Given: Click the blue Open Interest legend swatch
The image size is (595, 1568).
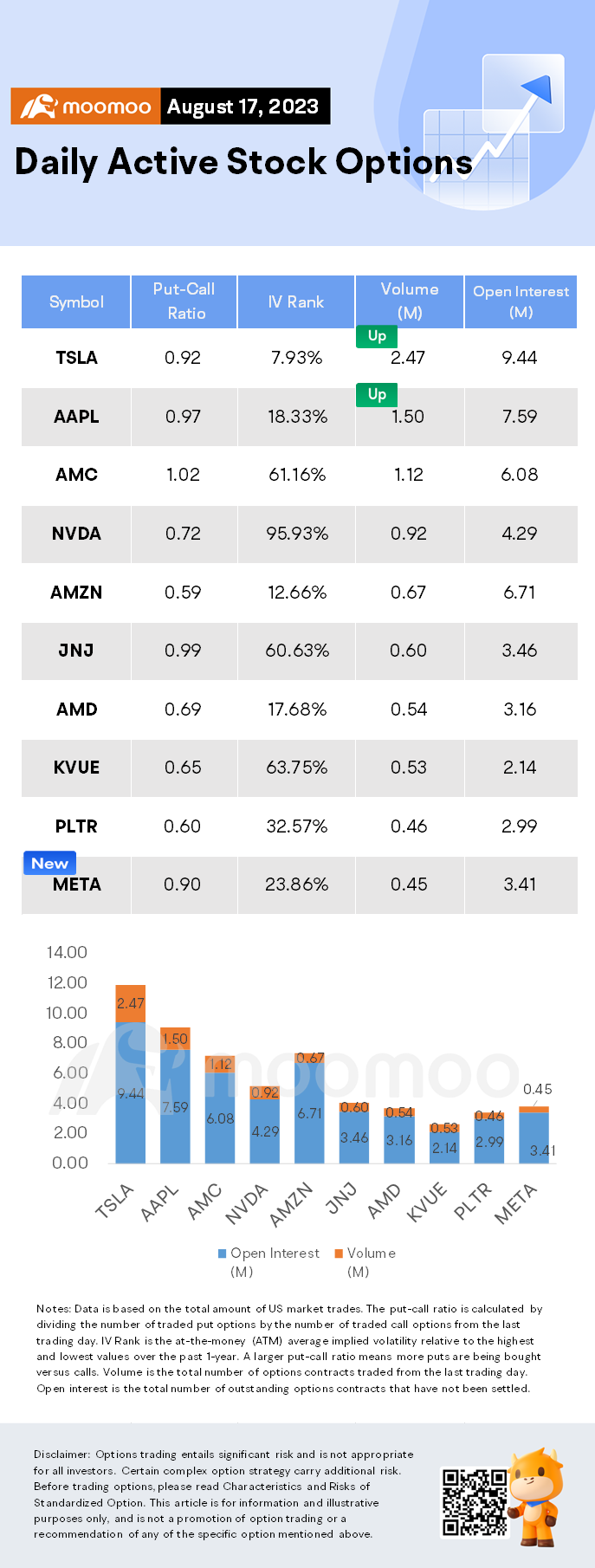Looking at the screenshot, I should coord(223,1254).
